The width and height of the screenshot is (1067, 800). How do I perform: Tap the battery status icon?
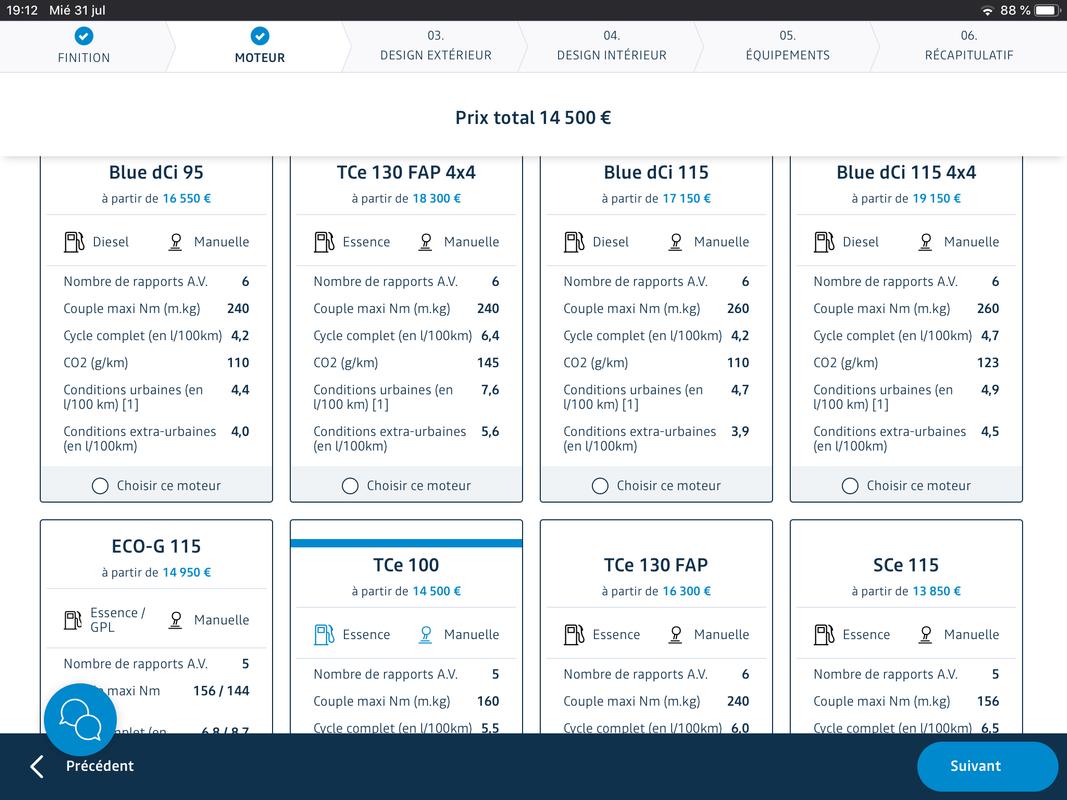point(1047,10)
